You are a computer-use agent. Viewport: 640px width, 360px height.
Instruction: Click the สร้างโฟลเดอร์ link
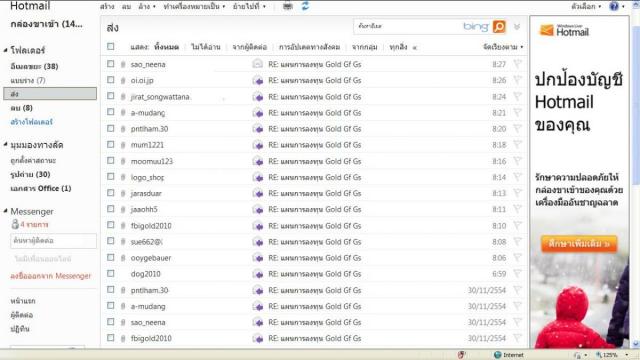pos(31,122)
